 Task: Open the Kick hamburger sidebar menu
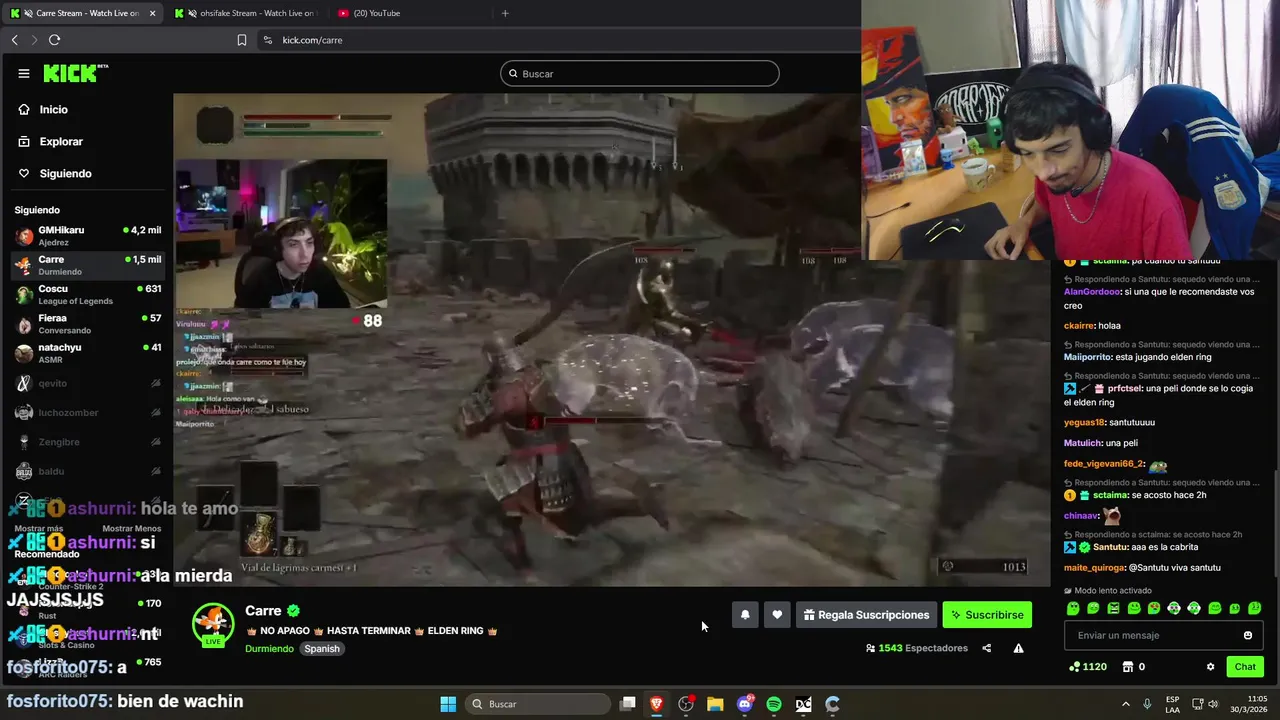(x=24, y=73)
